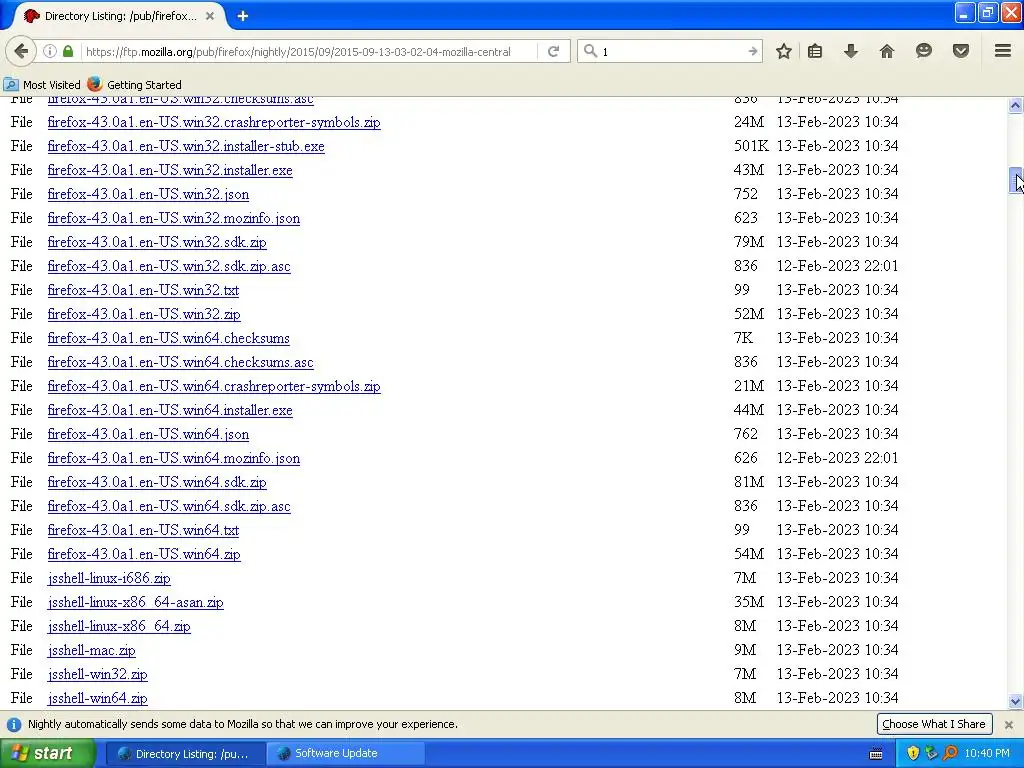Select the Directory Listing tab
The width and height of the screenshot is (1024, 768).
point(118,16)
